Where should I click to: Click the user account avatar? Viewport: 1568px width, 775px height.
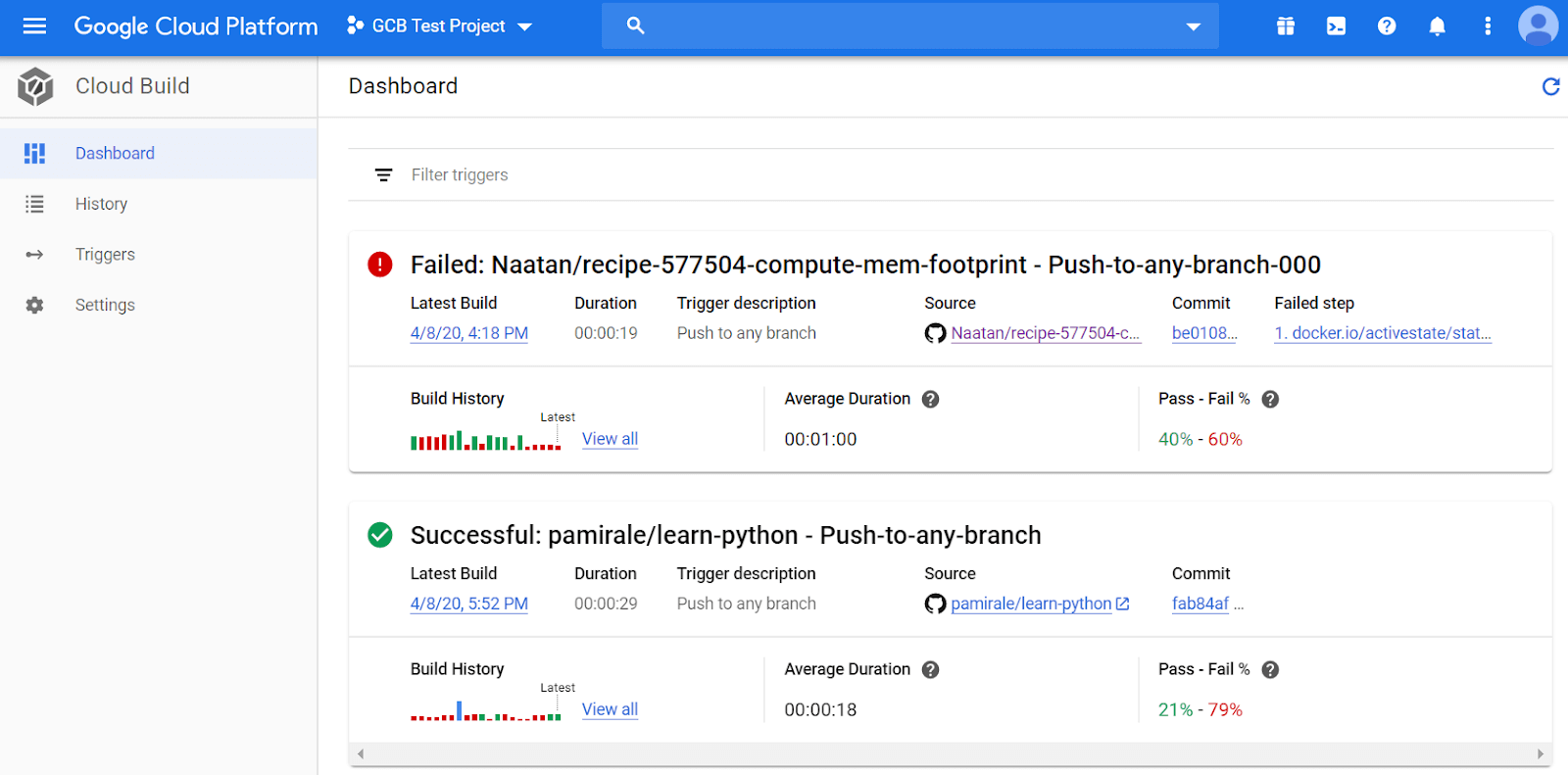click(1538, 26)
